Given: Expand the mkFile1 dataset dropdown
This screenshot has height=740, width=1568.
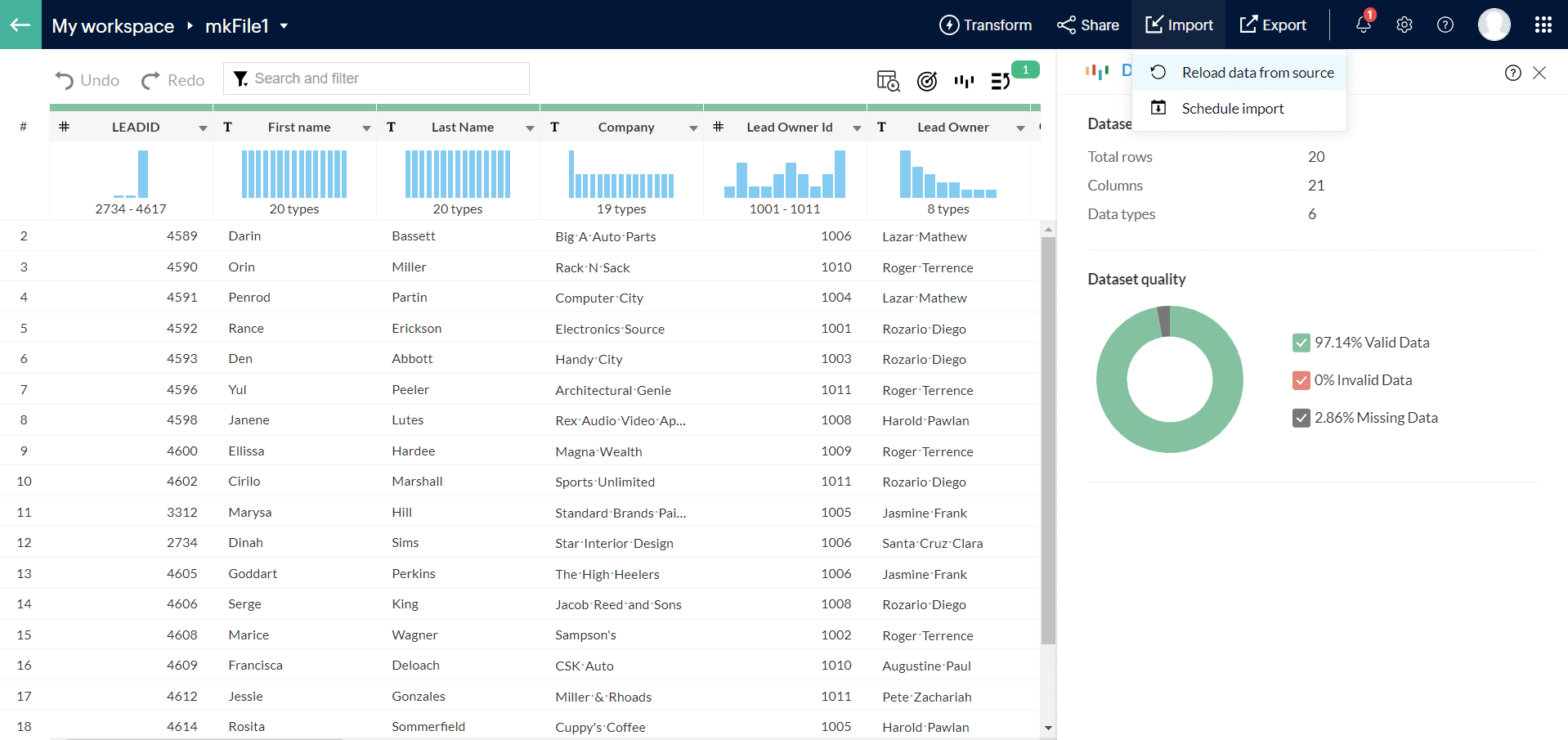Looking at the screenshot, I should [x=284, y=26].
